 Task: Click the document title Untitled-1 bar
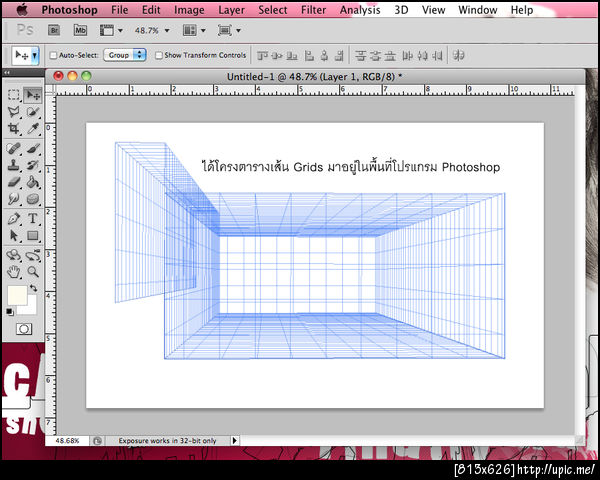315,77
